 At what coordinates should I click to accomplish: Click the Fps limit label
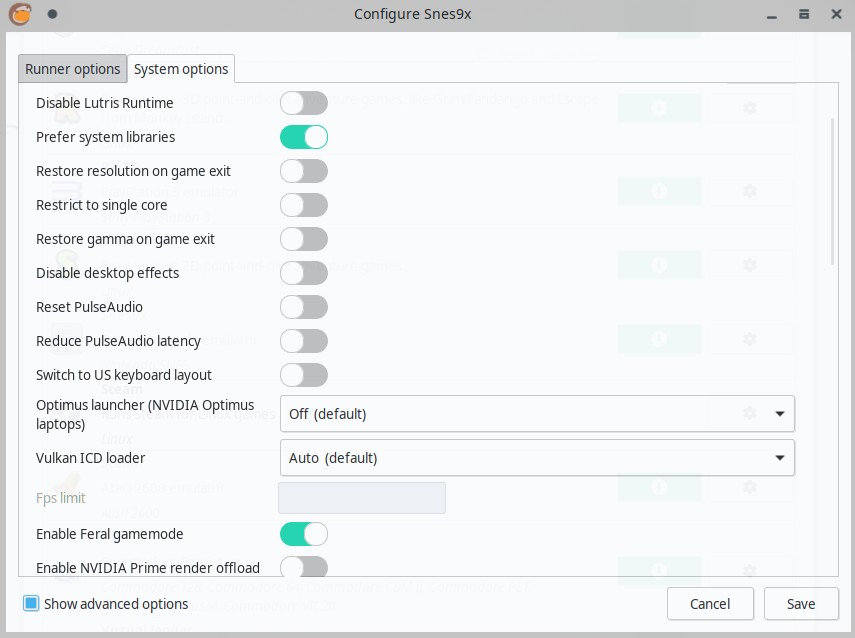pyautogui.click(x=61, y=498)
